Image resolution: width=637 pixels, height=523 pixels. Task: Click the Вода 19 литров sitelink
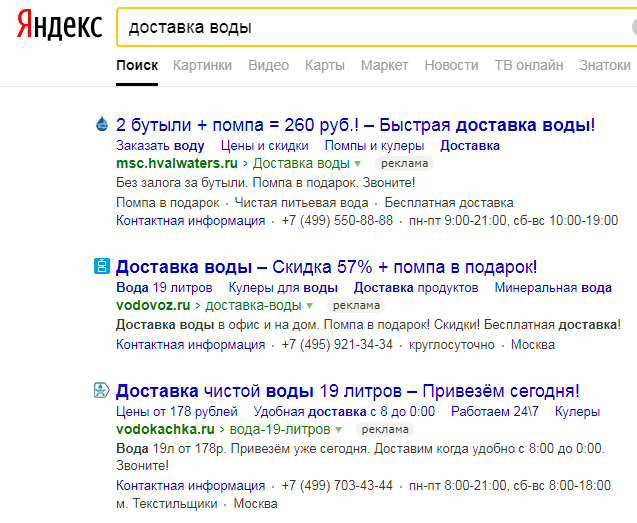click(164, 288)
